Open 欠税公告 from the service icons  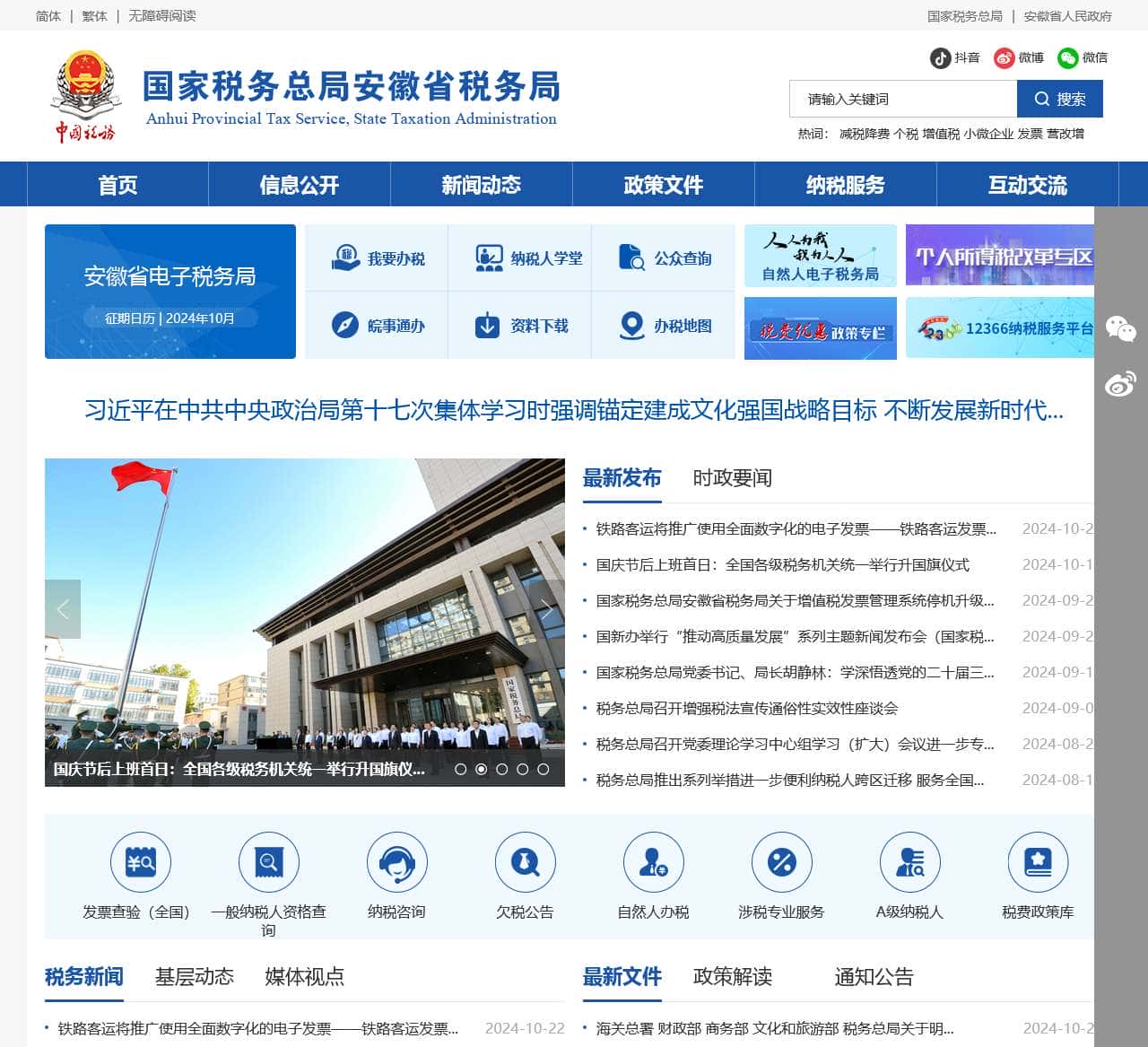coord(526,861)
